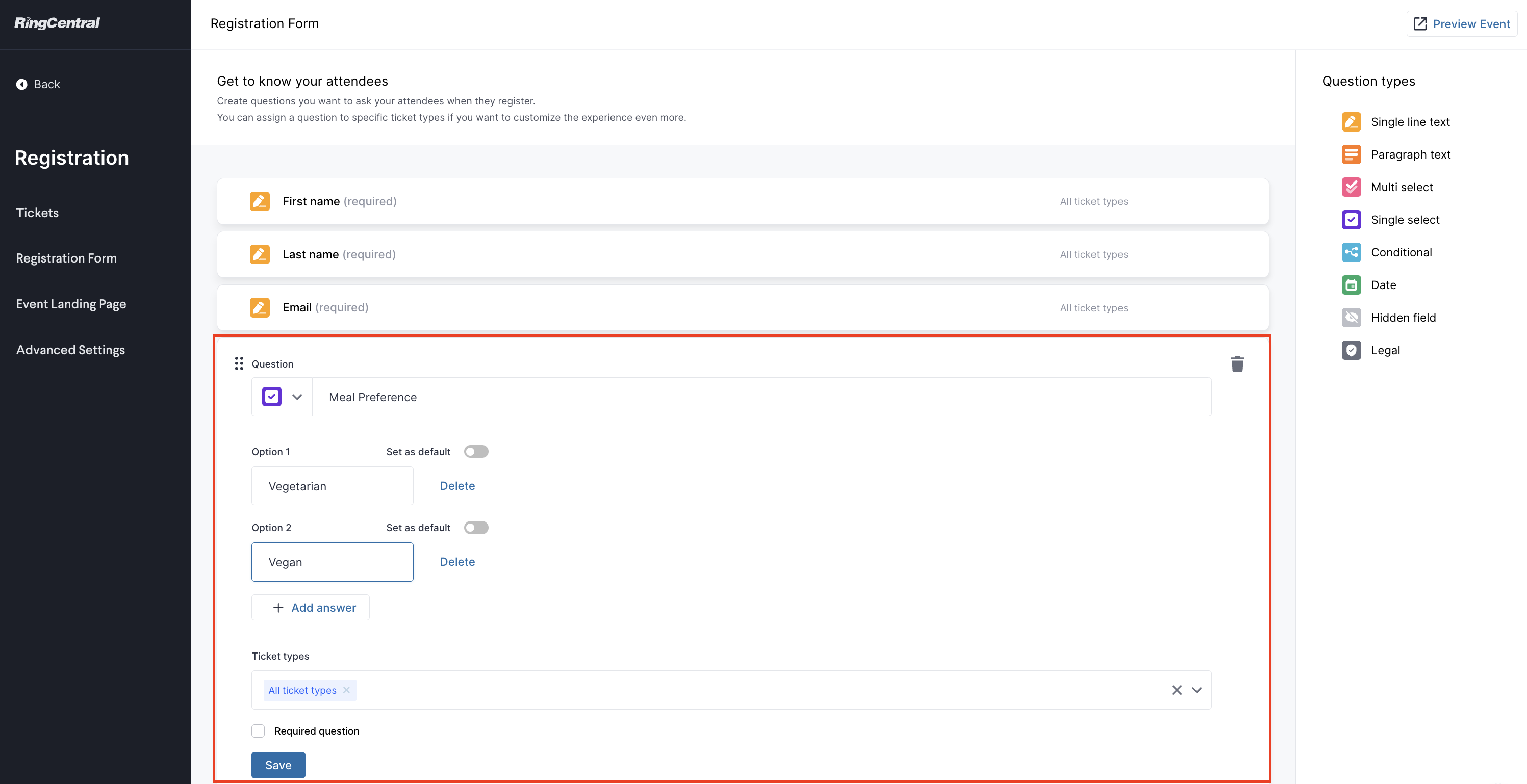The image size is (1527, 784).
Task: Click the Single line text icon
Action: [1351, 121]
